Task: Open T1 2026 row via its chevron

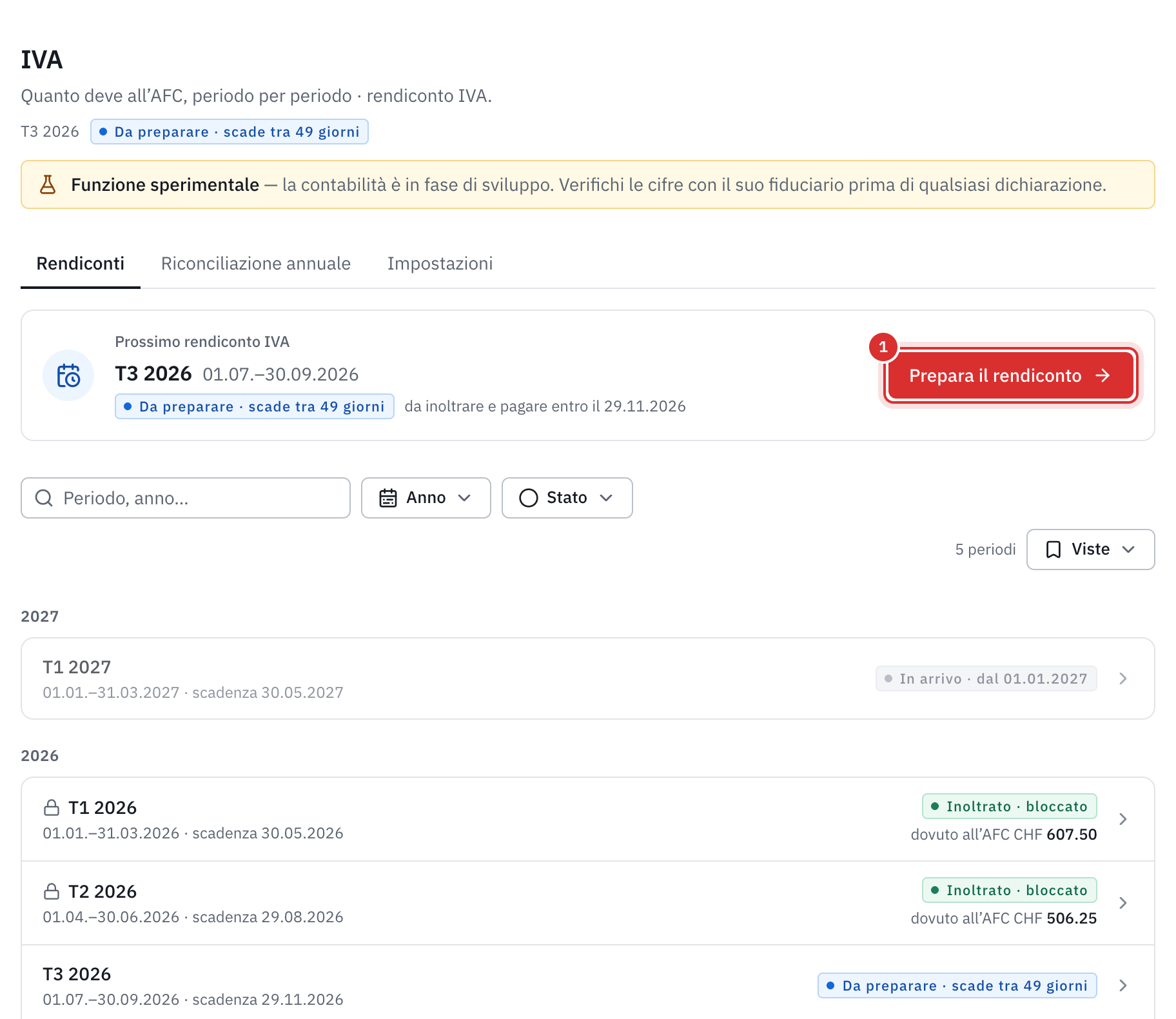Action: 1123,819
